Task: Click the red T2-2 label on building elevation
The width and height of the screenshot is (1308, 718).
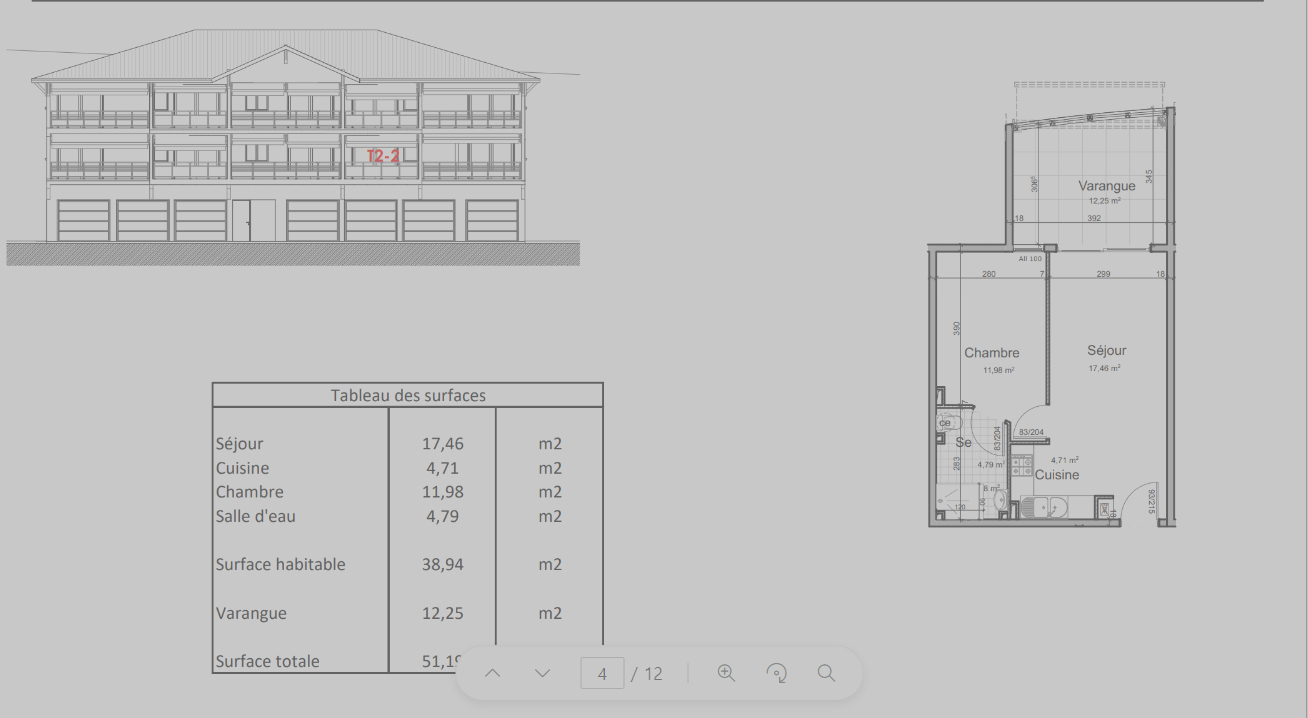Action: click(x=383, y=156)
